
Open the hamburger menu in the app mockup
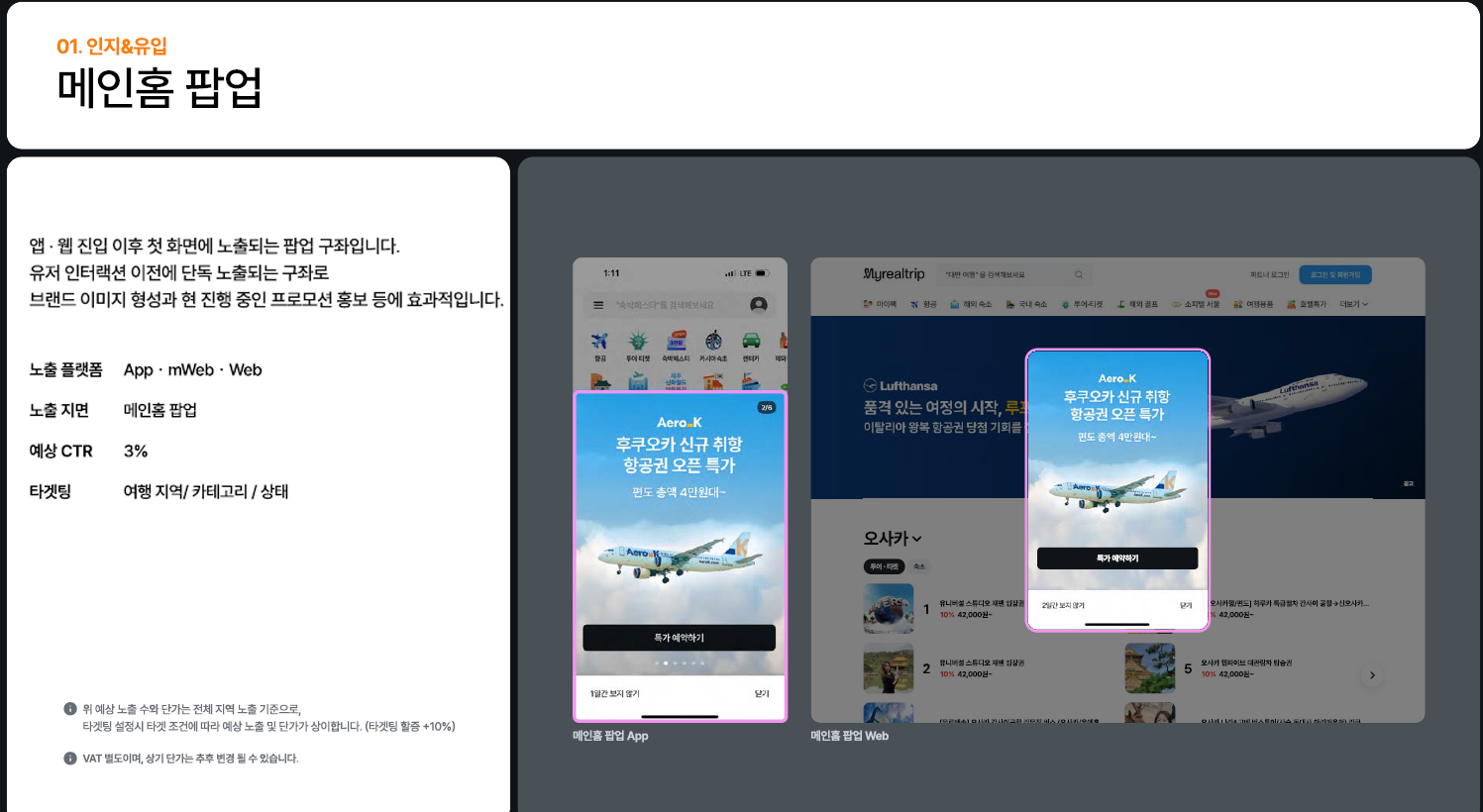pos(598,305)
